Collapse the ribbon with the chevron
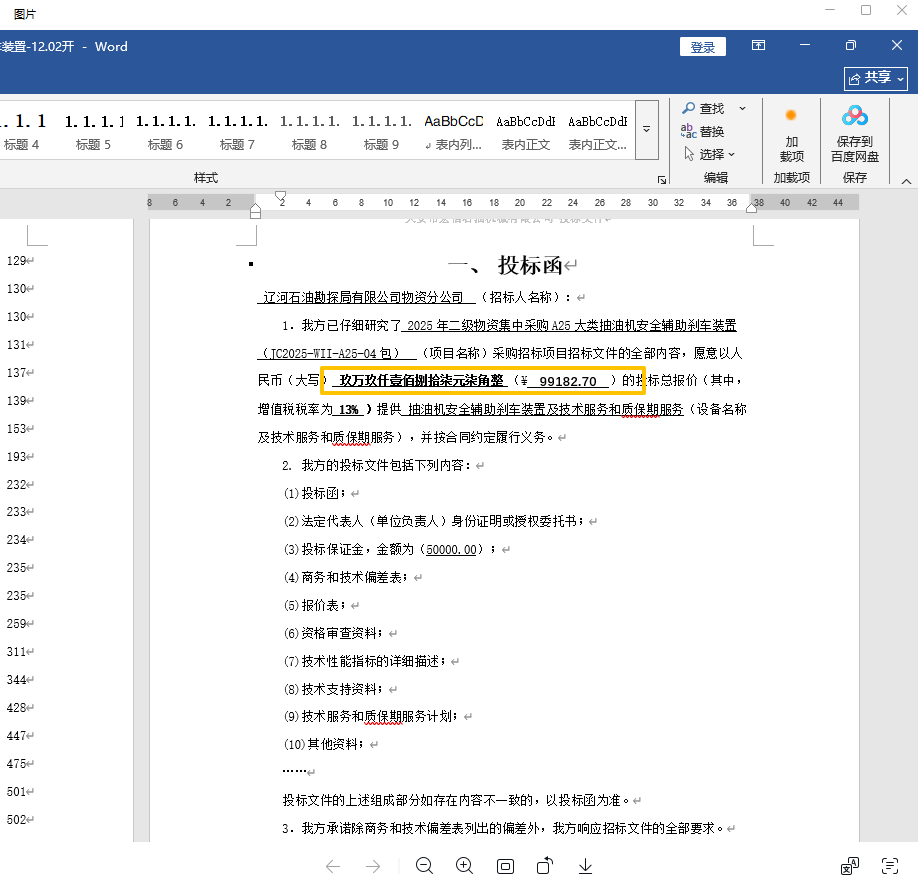 pyautogui.click(x=906, y=181)
